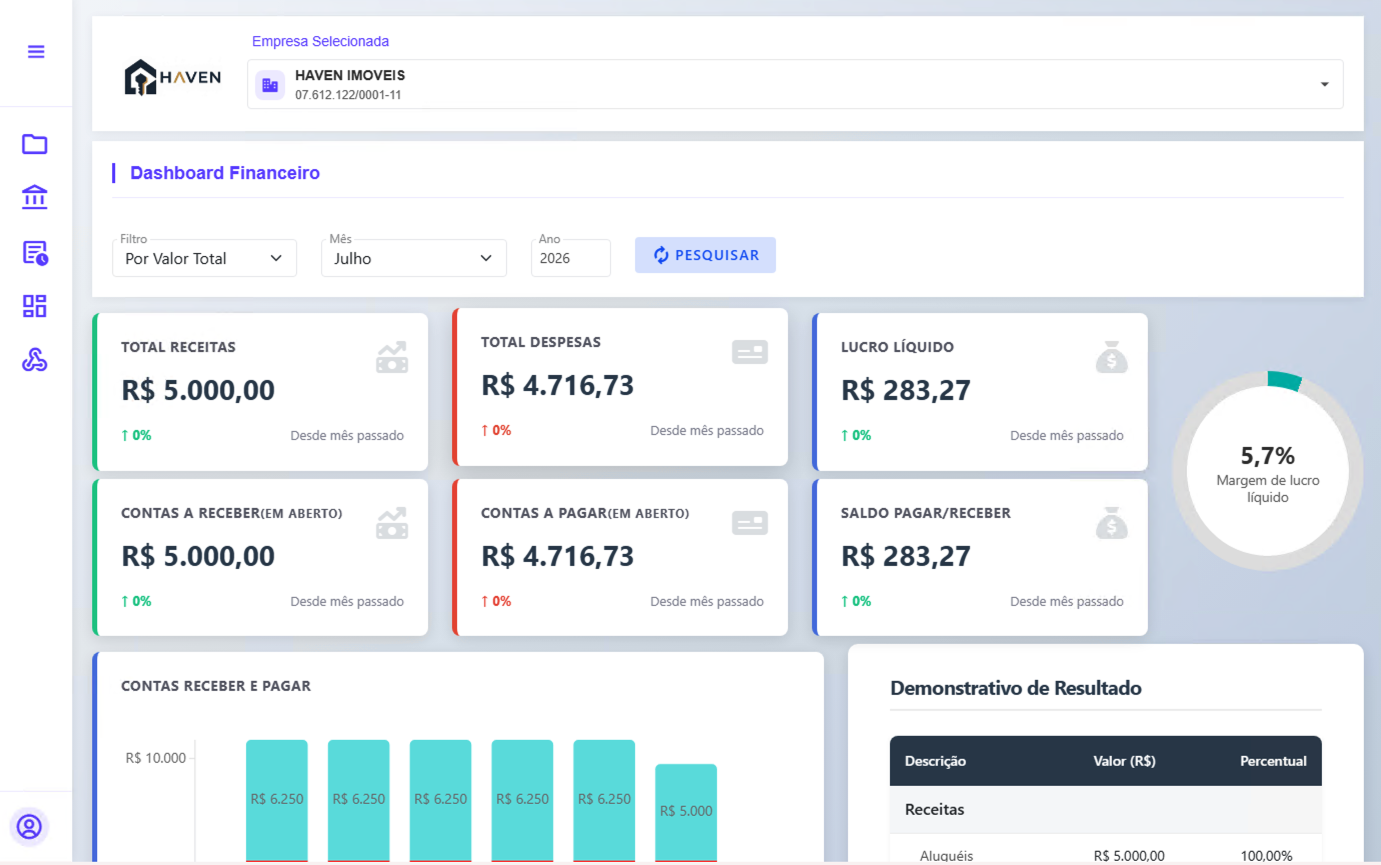Screen dimensions: 1381x865
Task: Click the money bag icon in Lucro Líquido card
Action: (1111, 357)
